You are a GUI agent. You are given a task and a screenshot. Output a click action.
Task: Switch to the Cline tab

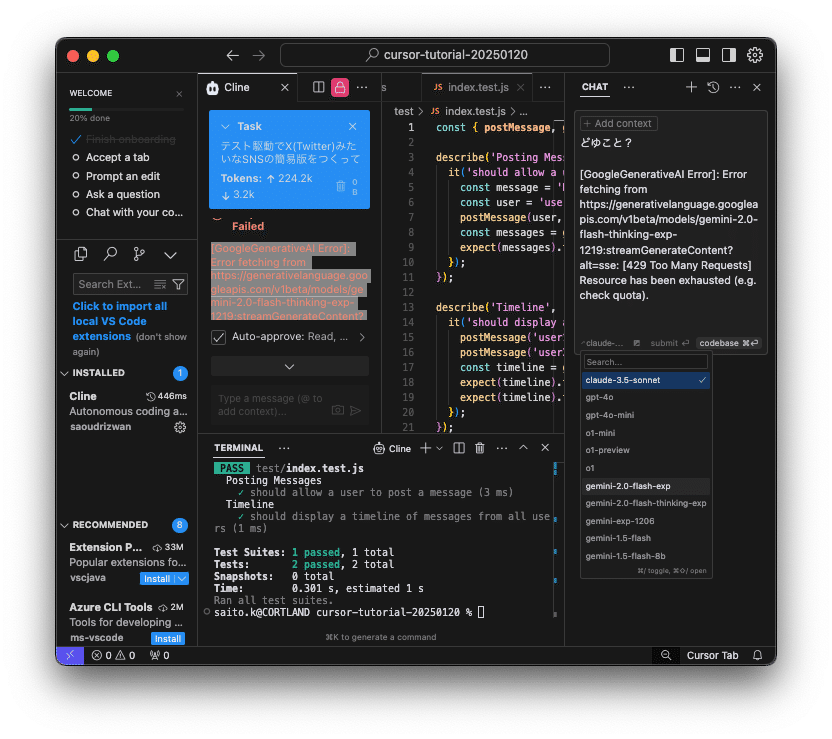(237, 88)
